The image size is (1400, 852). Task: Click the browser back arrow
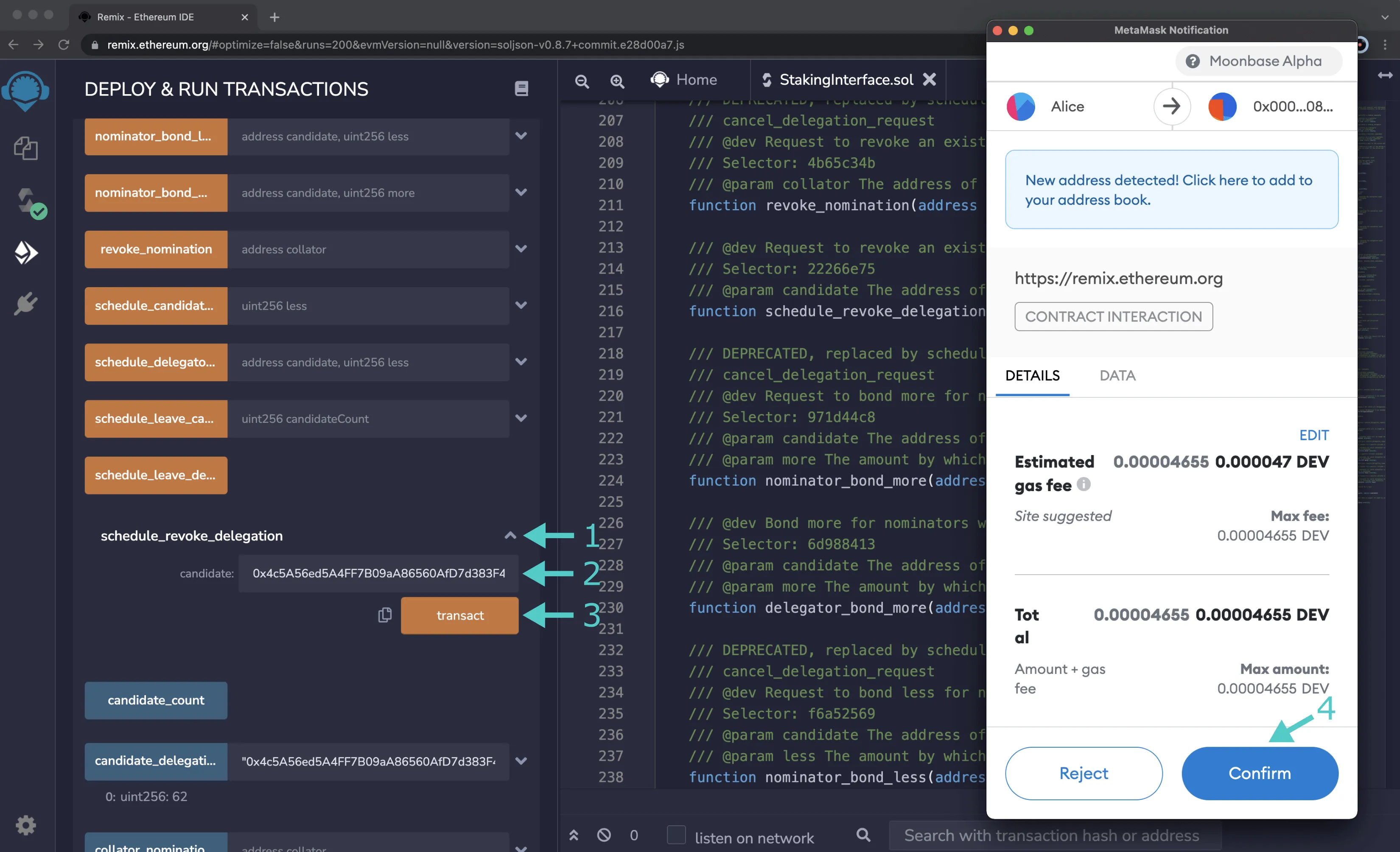(14, 44)
